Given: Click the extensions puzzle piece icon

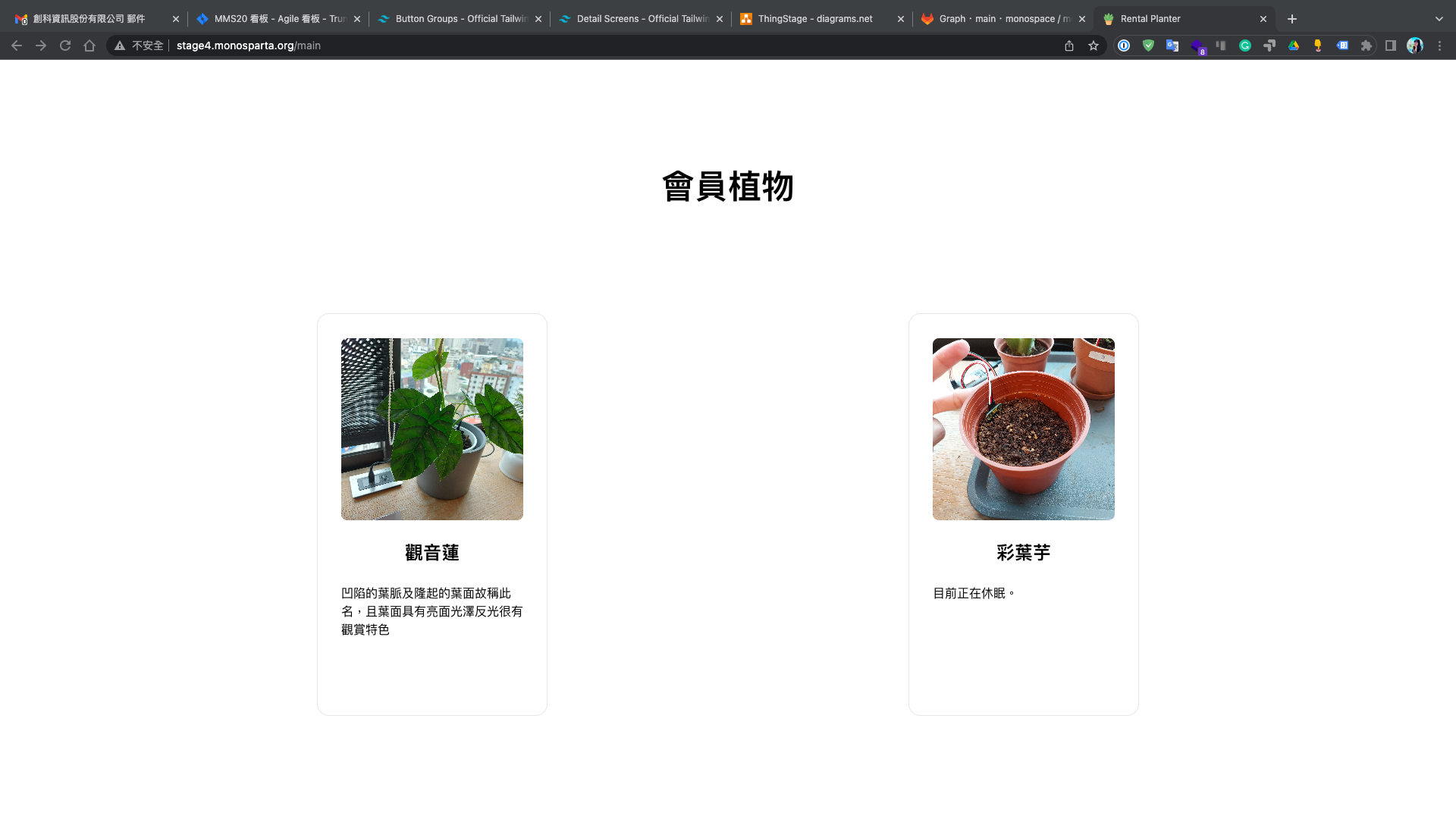Looking at the screenshot, I should (1366, 45).
